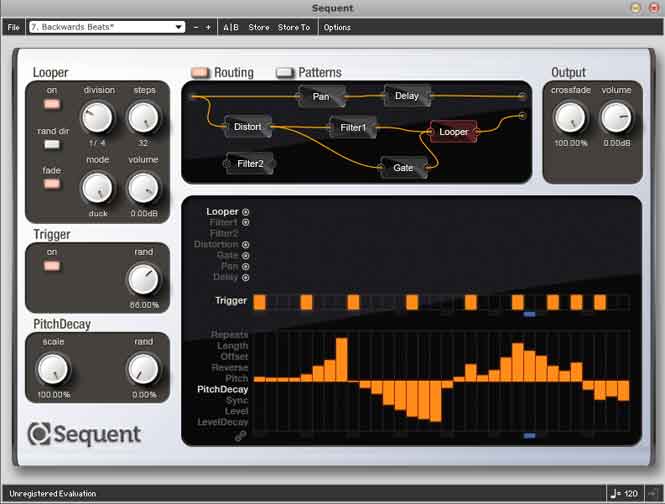Viewport: 665px width, 504px height.
Task: Click the upper output connector in routing
Action: tap(522, 97)
